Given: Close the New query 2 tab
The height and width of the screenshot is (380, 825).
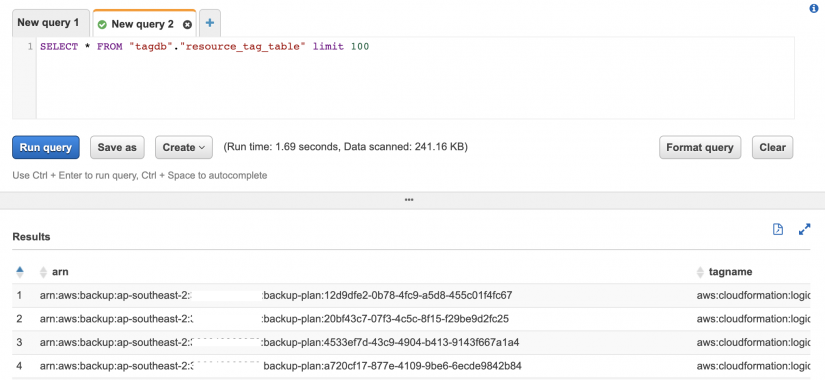Looking at the screenshot, I should point(187,25).
